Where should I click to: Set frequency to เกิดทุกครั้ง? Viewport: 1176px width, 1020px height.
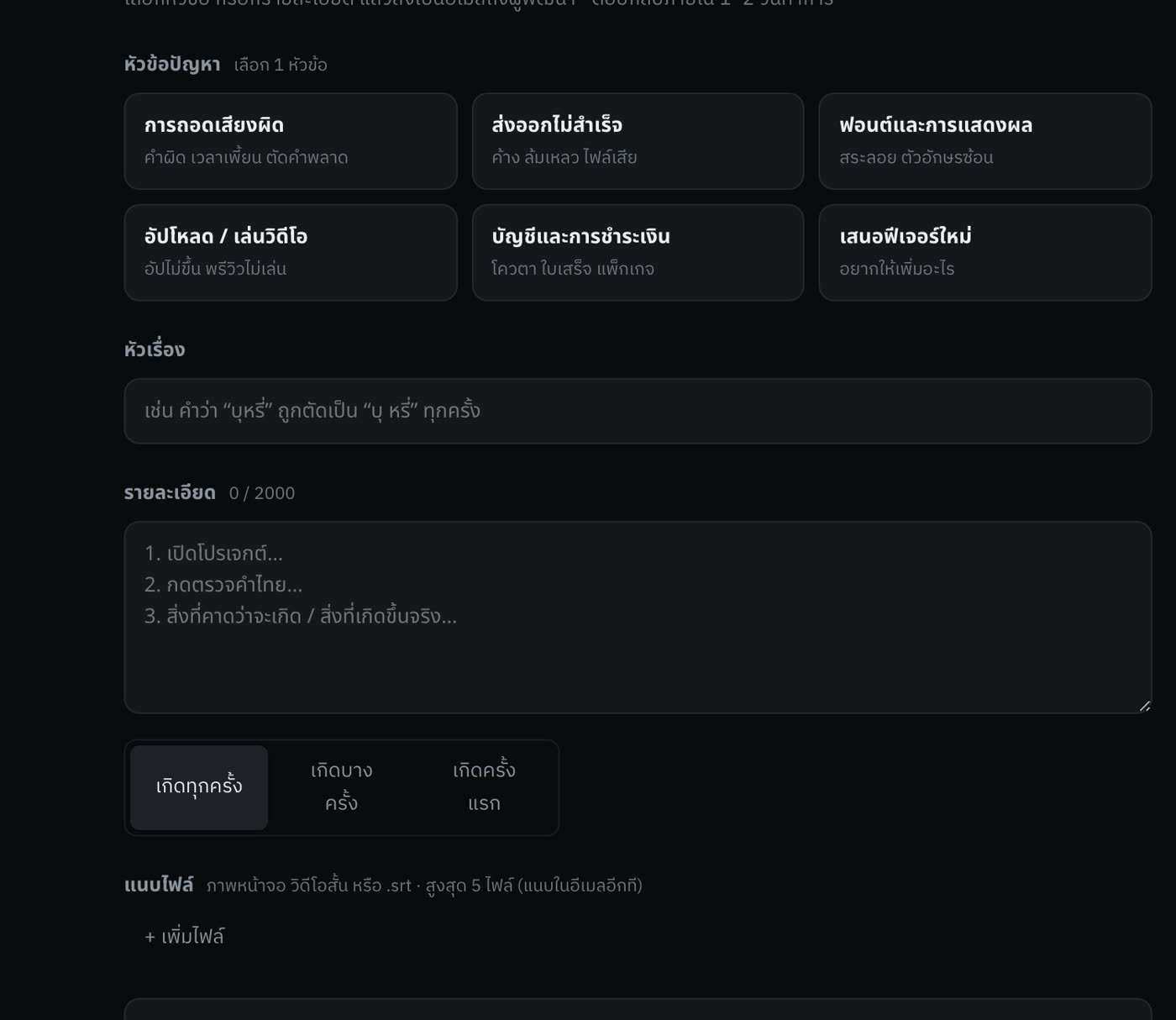[x=199, y=787]
